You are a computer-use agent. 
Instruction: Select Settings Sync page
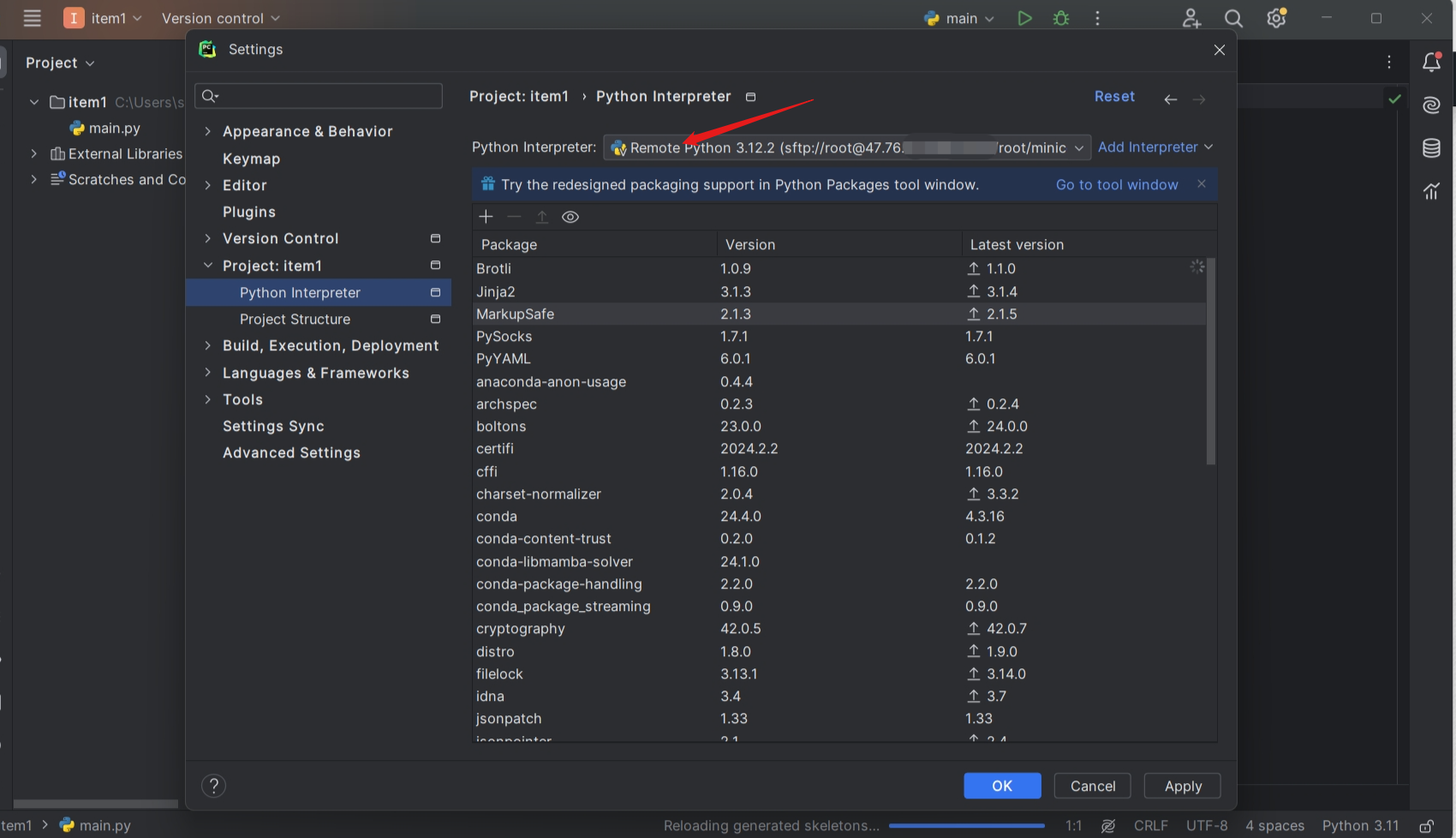click(273, 426)
